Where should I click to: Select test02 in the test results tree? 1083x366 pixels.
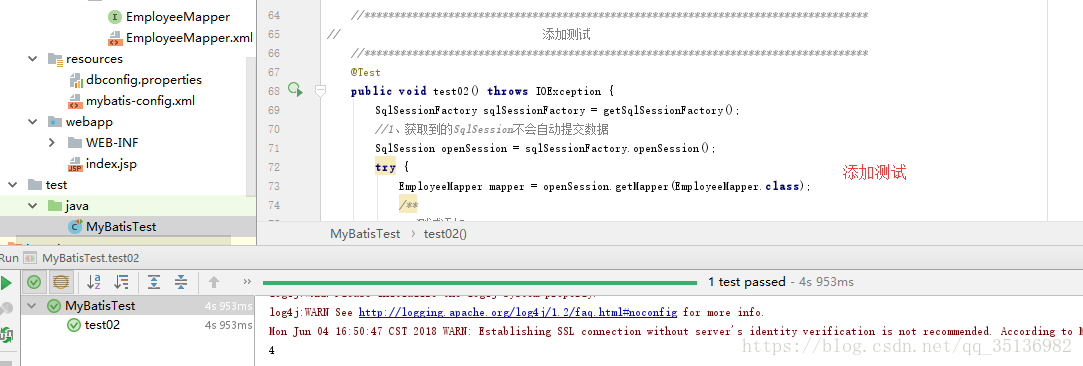click(x=102, y=325)
